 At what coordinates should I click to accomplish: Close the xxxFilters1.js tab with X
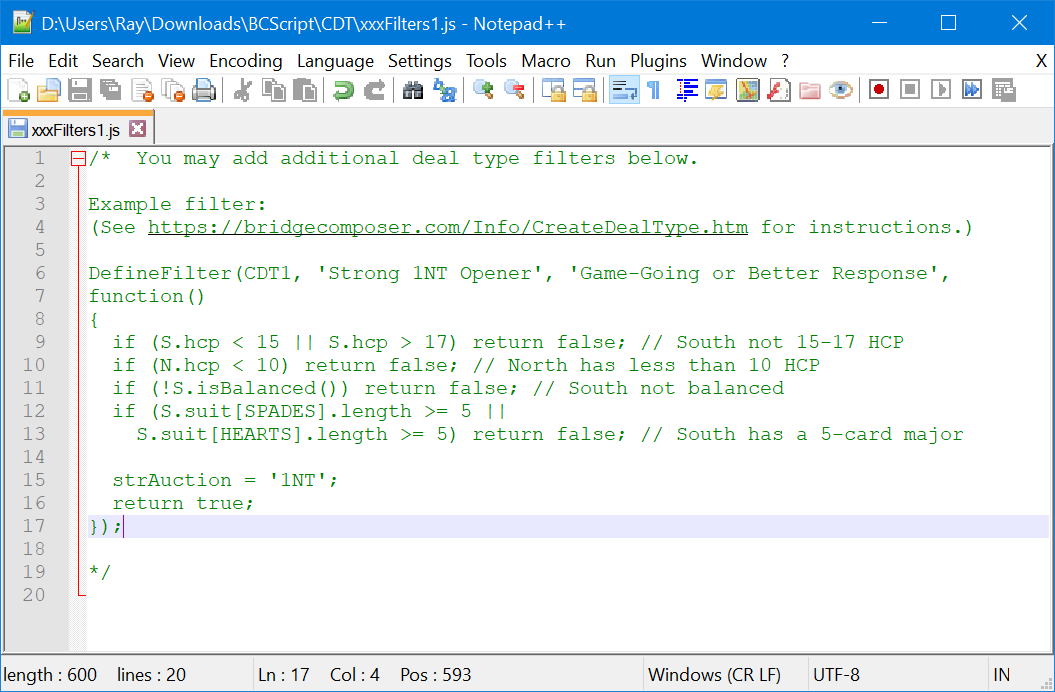137,129
